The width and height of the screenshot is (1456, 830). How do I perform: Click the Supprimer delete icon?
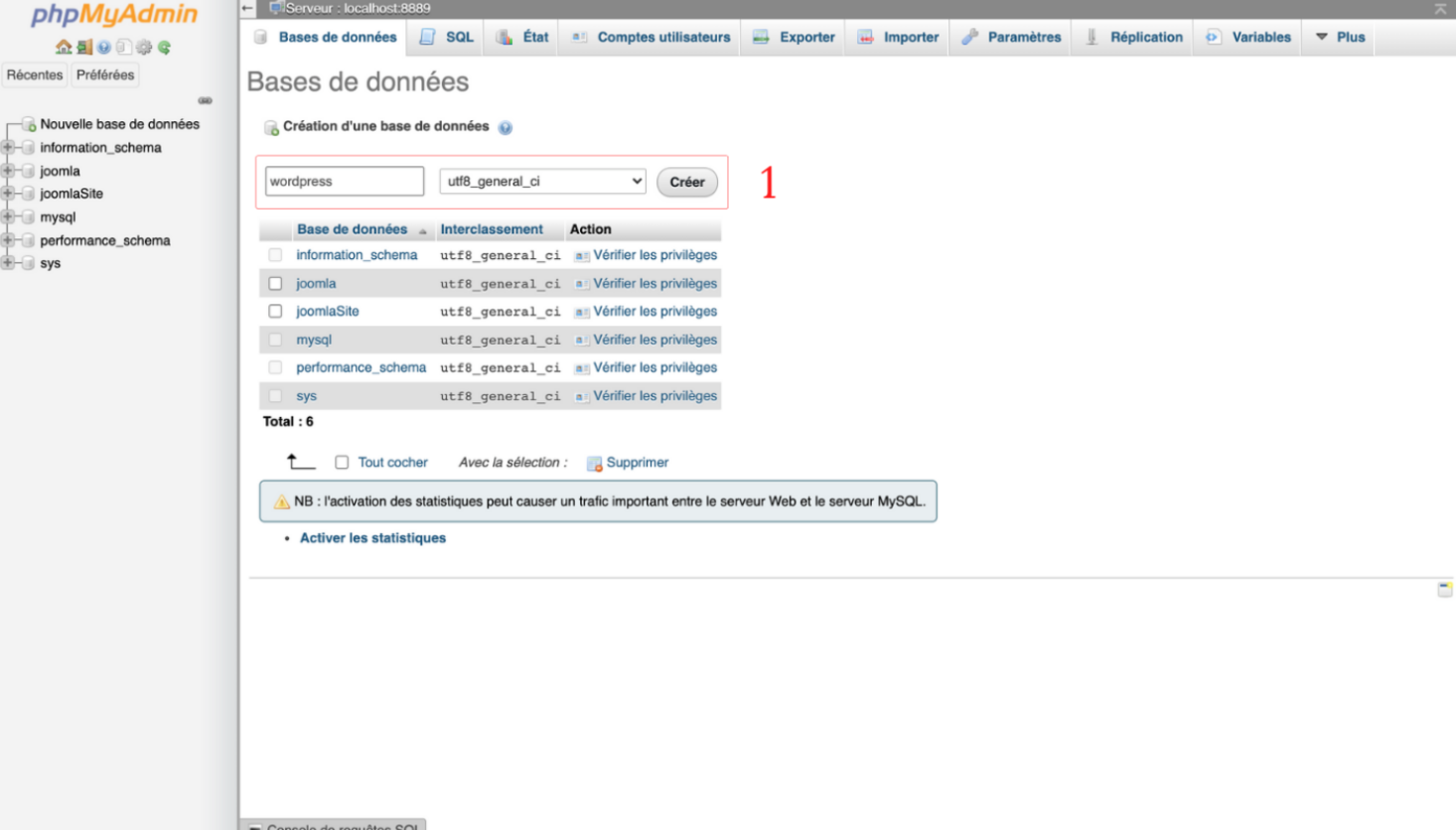tap(594, 464)
